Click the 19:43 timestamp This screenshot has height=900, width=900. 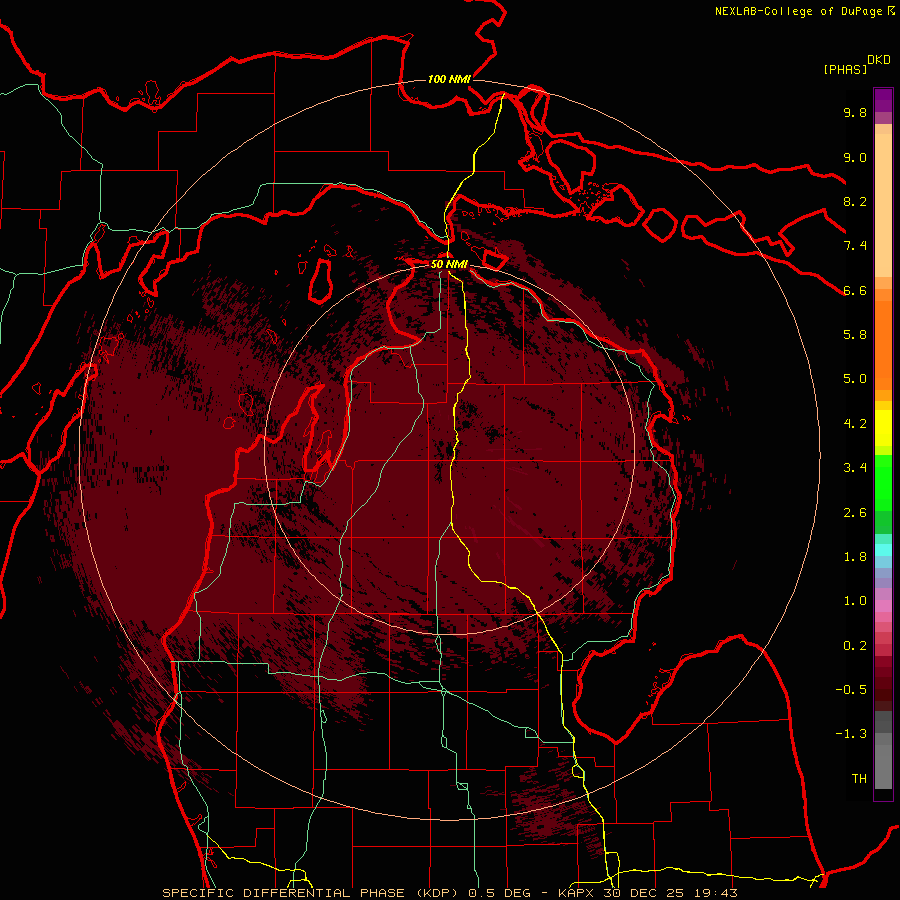(715, 893)
